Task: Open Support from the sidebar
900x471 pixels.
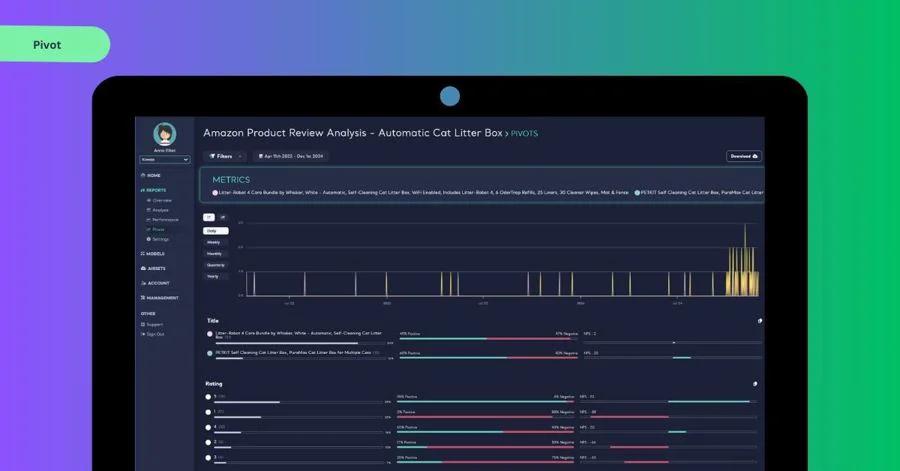Action: pyautogui.click(x=154, y=325)
